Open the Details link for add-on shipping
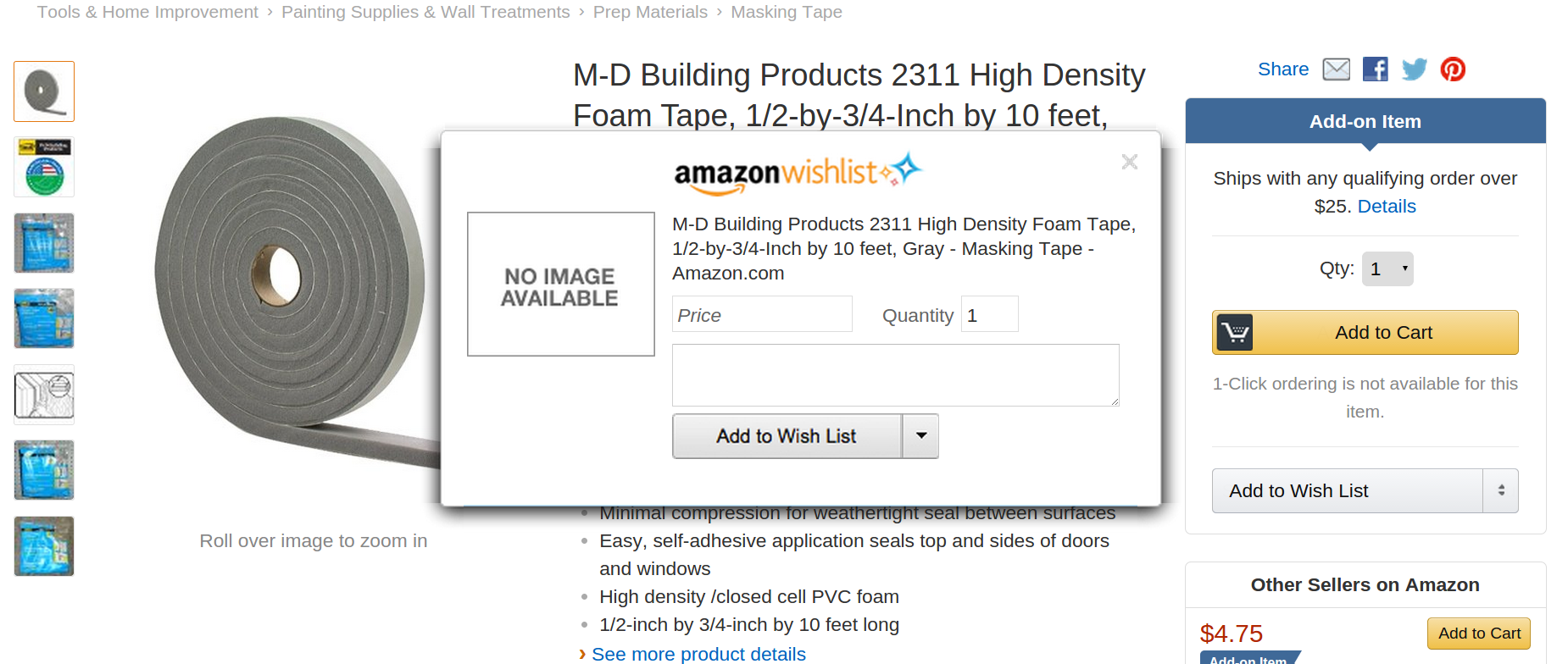This screenshot has width=1568, height=664. tap(1387, 207)
